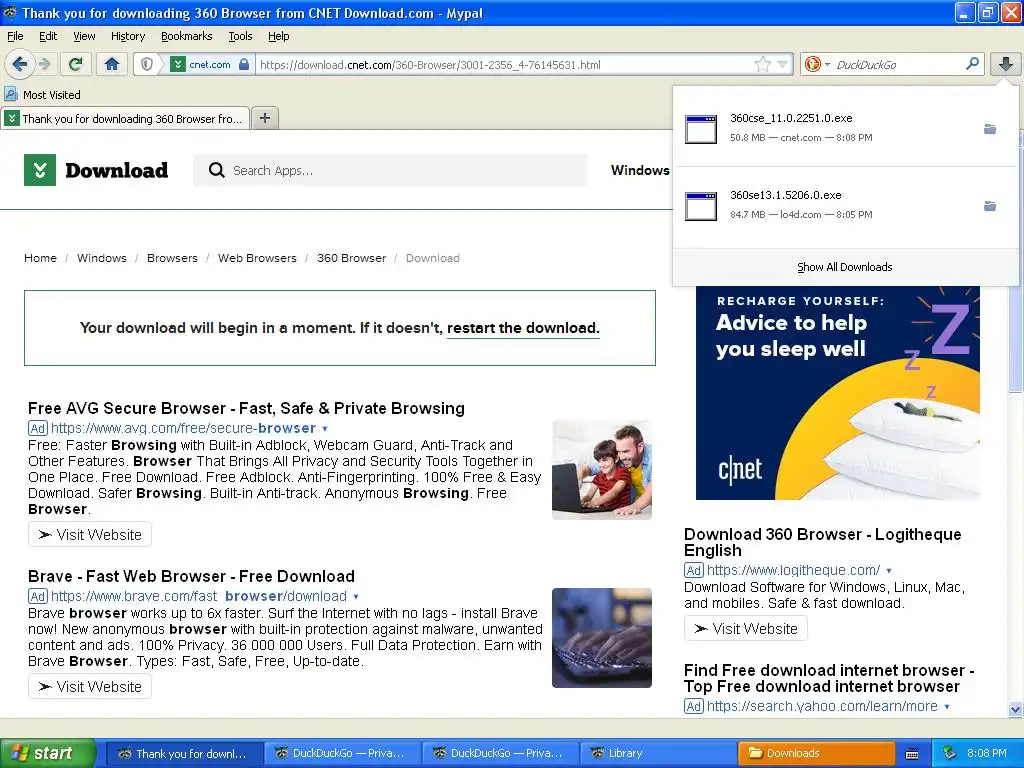Reload the current page
This screenshot has width=1024, height=768.
pyautogui.click(x=76, y=64)
